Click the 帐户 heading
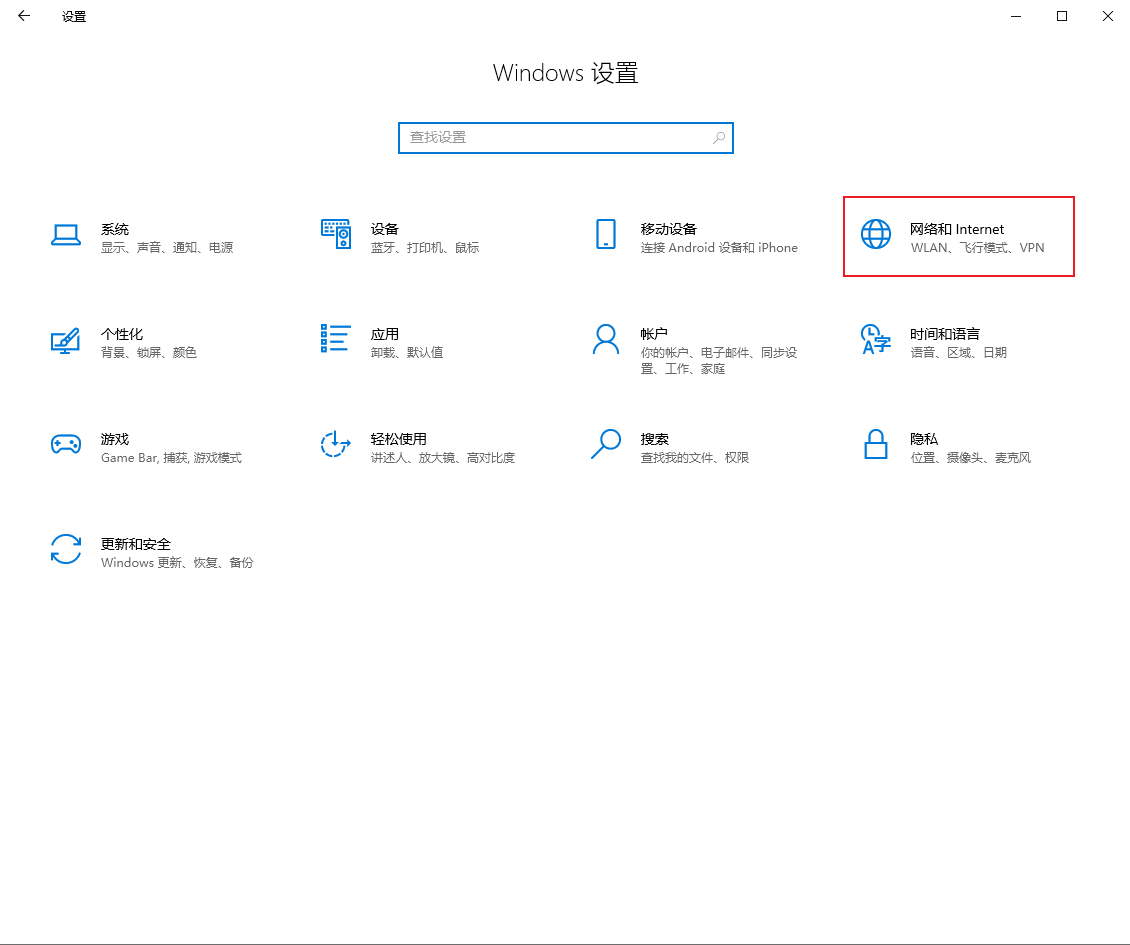The image size is (1130, 945). tap(654, 334)
